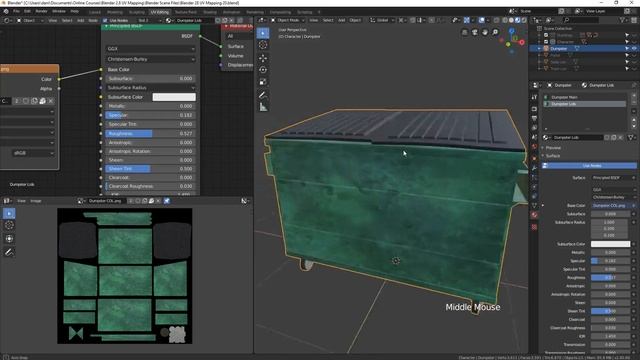
Task: Click the zoom magnifier viewport navigation icon
Action: (495, 32)
